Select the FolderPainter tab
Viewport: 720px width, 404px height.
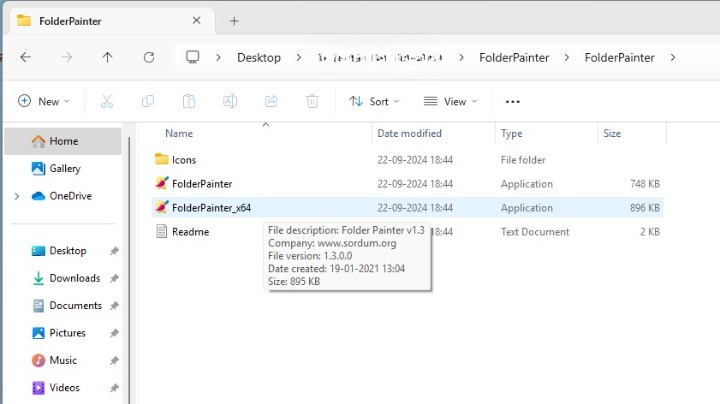point(110,21)
